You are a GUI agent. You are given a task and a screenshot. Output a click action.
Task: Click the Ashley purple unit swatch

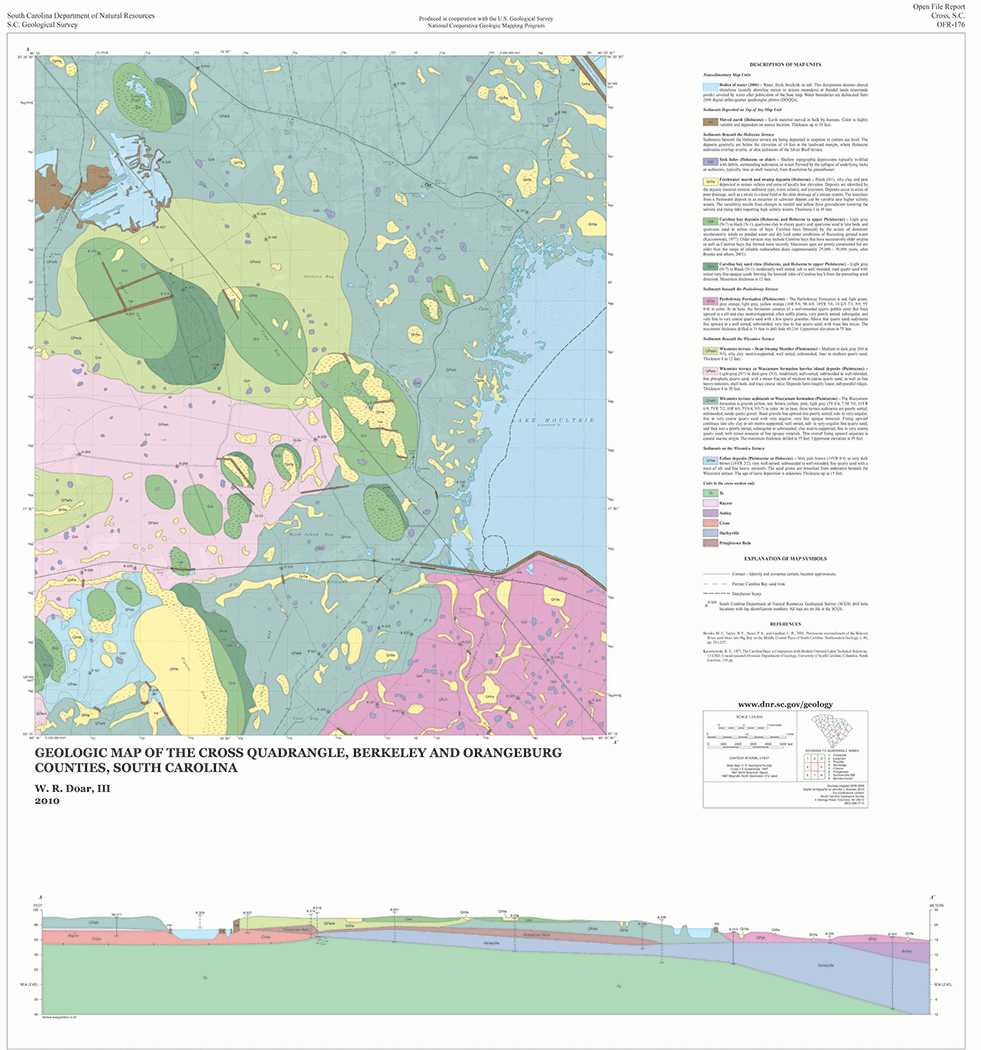tap(709, 512)
